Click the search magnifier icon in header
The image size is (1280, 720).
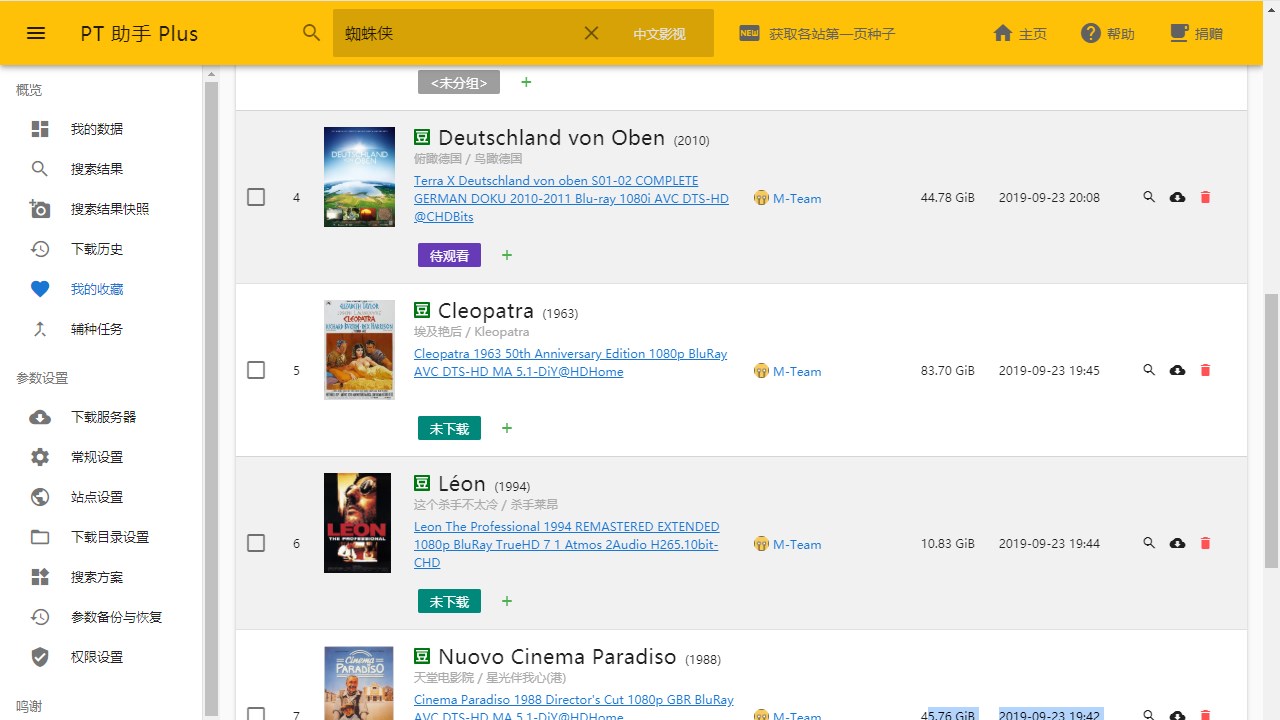tap(312, 33)
